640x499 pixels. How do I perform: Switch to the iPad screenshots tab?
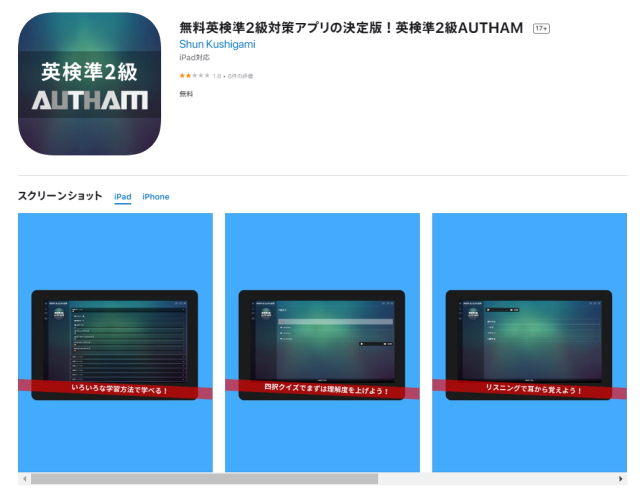tap(122, 197)
